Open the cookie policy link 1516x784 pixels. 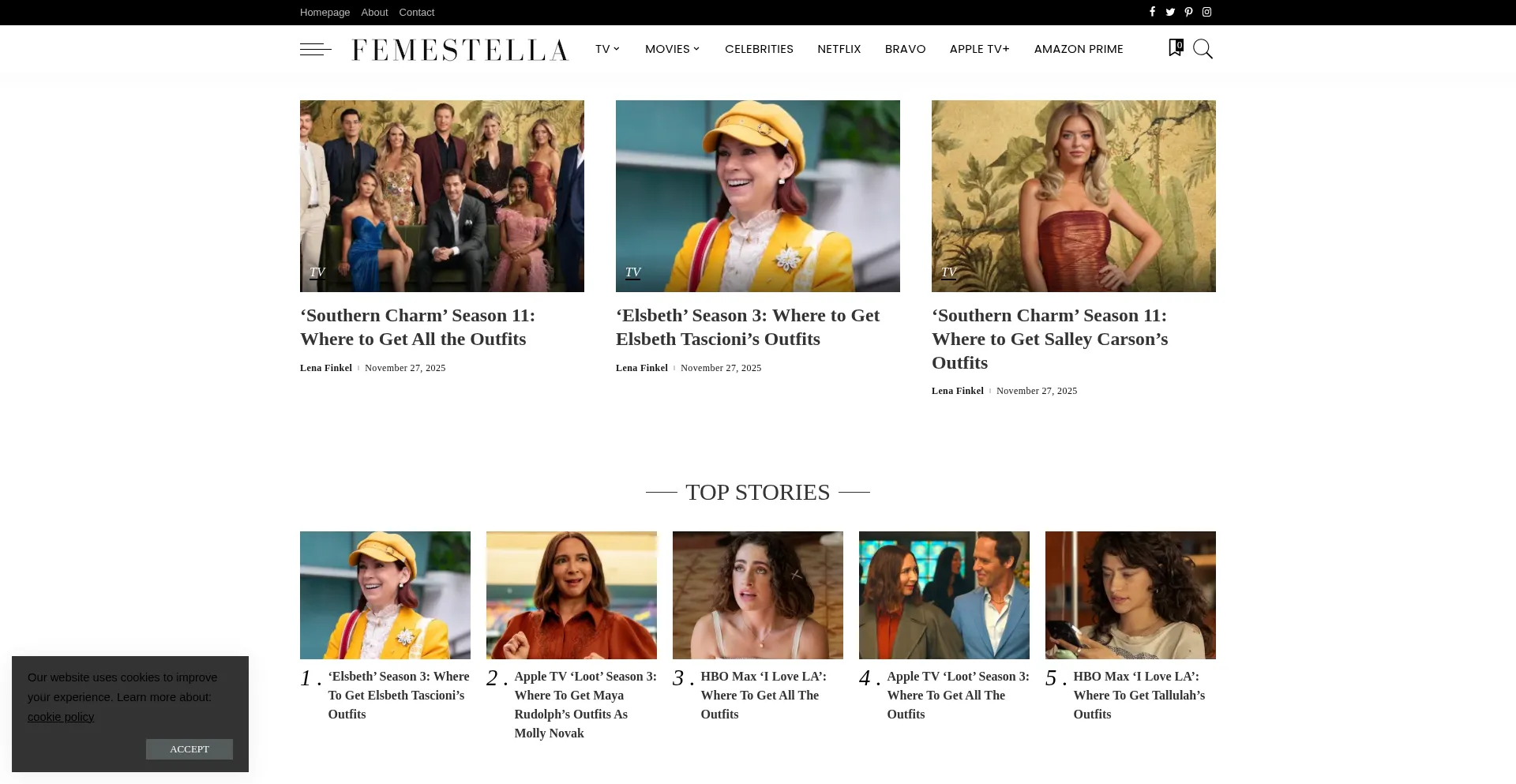pos(61,717)
